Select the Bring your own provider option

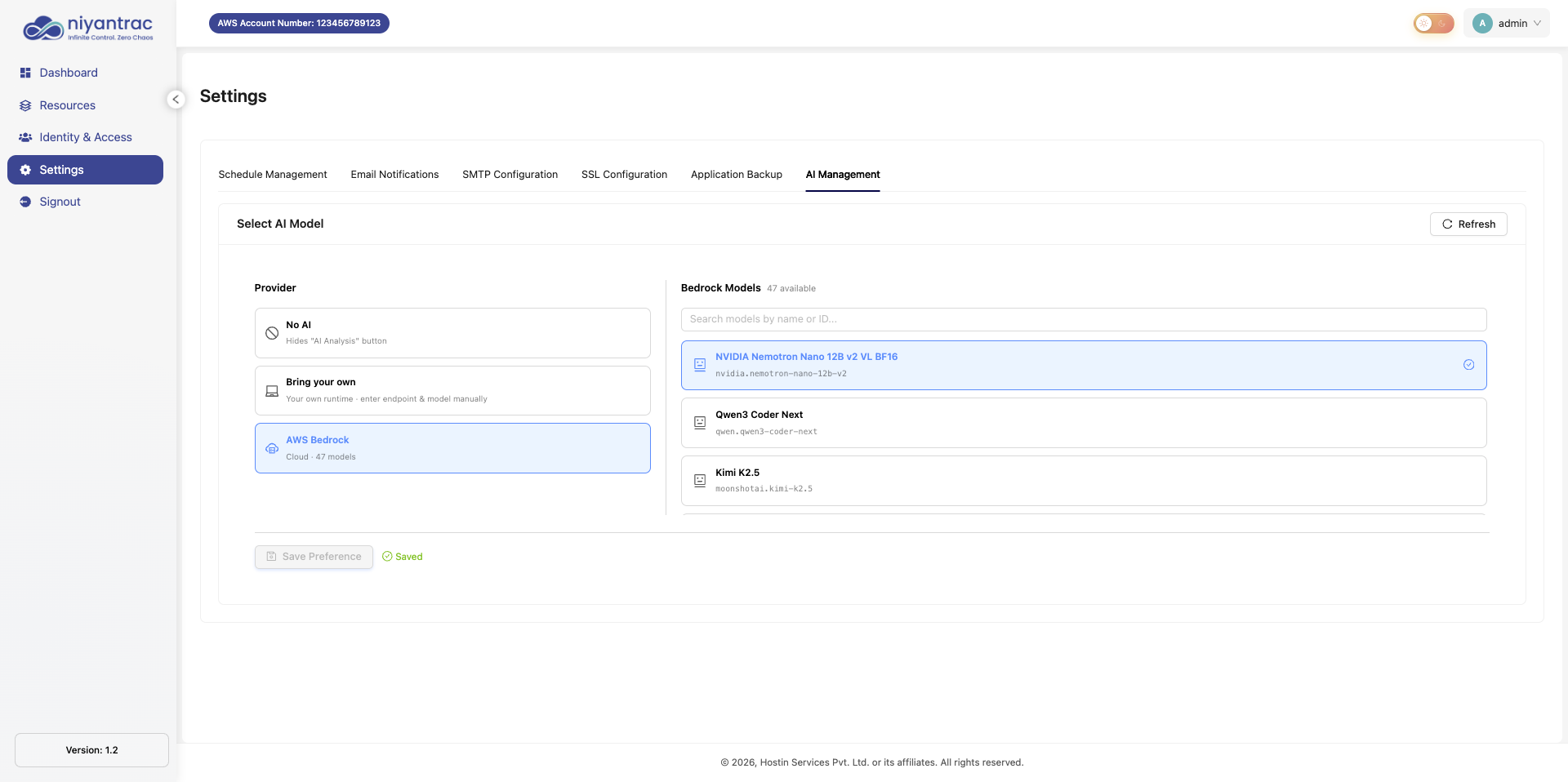pos(452,391)
